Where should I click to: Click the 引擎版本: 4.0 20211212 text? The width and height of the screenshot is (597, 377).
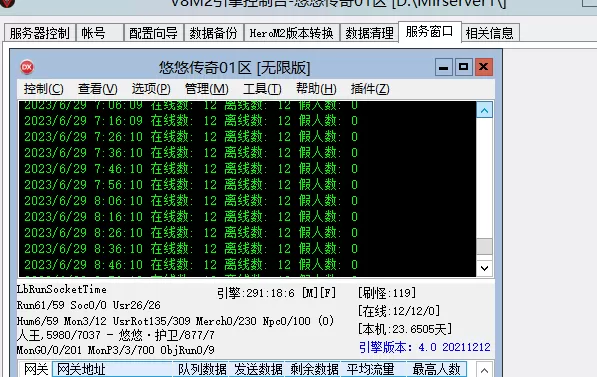(x=425, y=347)
